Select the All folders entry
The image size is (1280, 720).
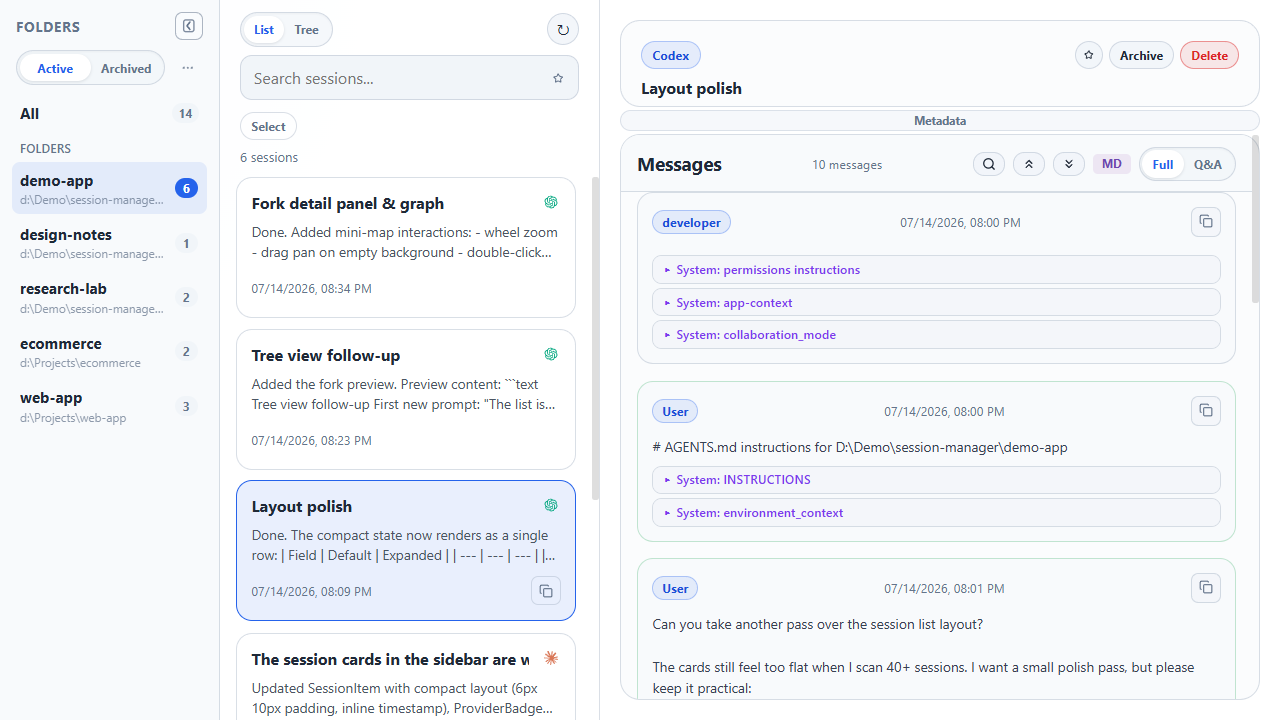(x=110, y=114)
